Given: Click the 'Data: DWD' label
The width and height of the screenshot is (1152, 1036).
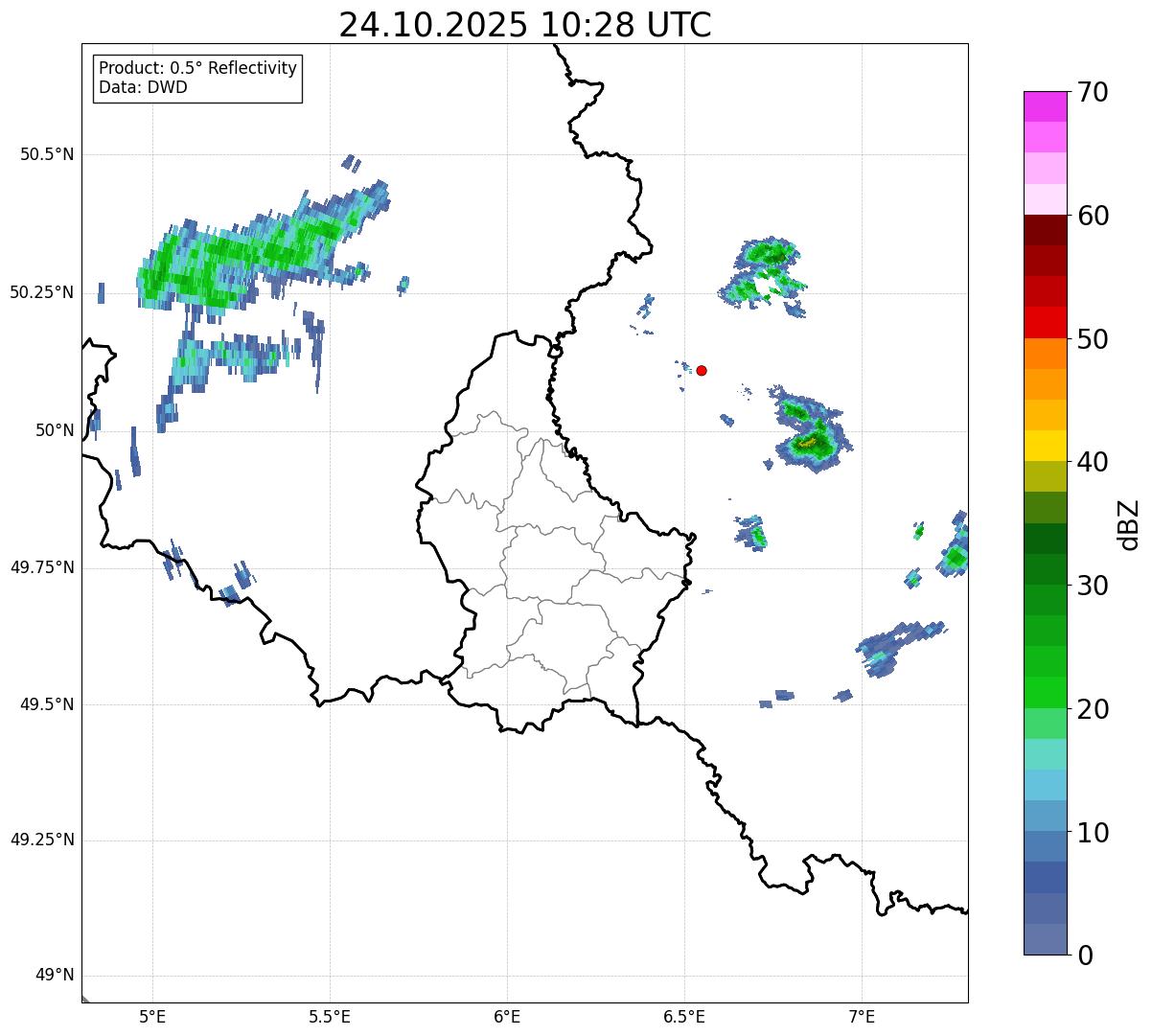Looking at the screenshot, I should click(x=144, y=87).
